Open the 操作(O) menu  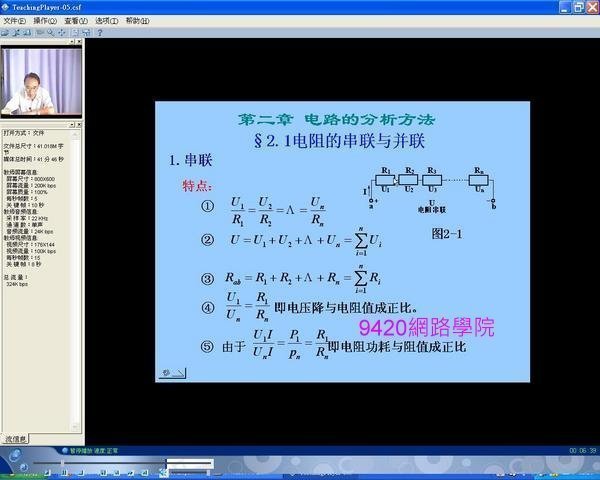45,20
